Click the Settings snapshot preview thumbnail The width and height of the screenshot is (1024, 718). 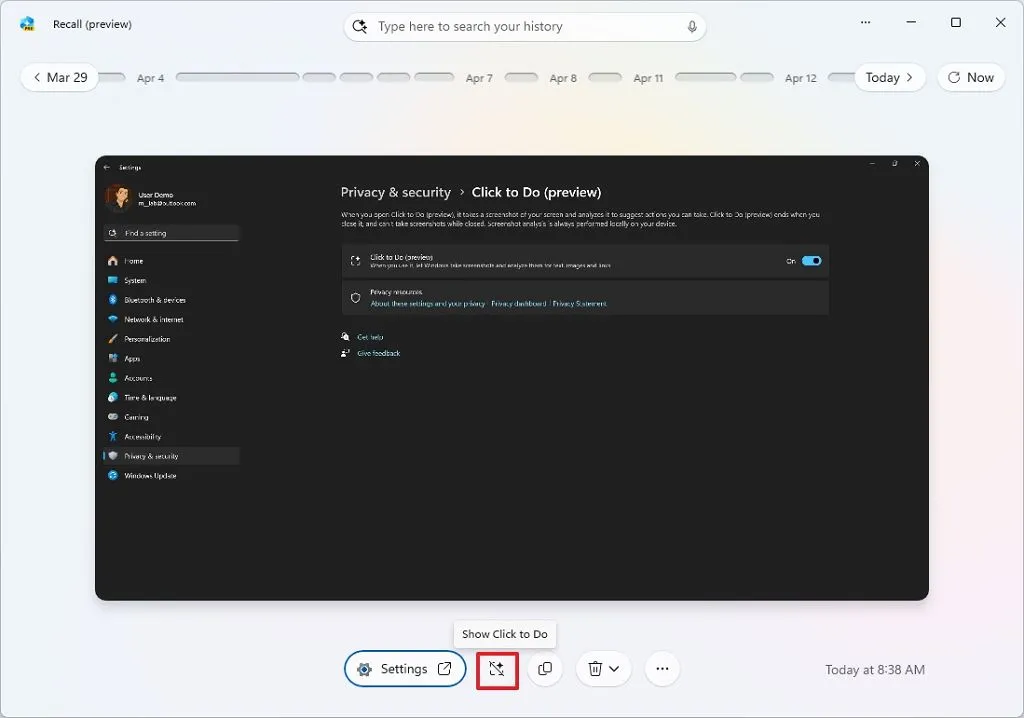click(x=511, y=378)
